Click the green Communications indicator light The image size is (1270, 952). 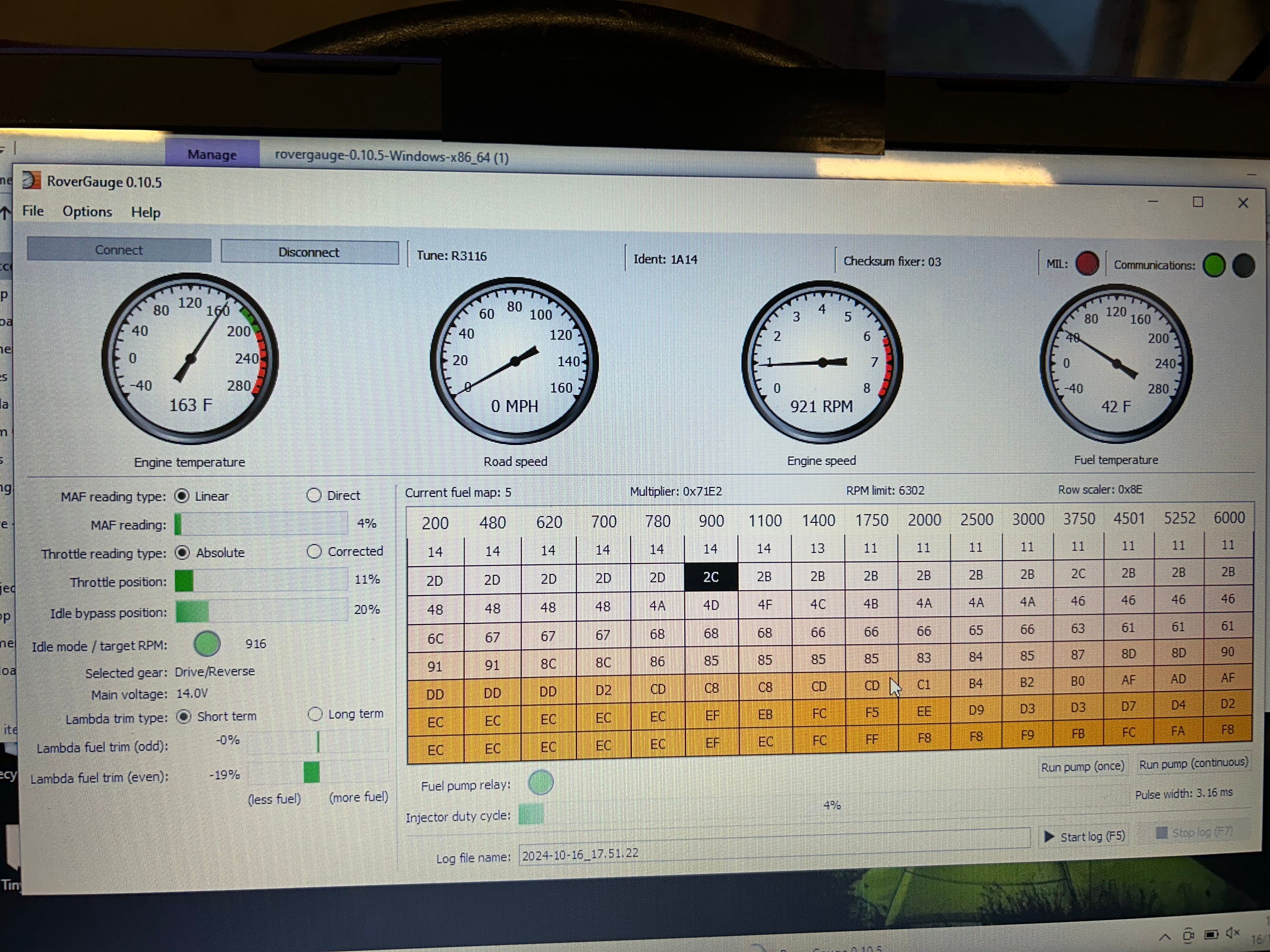click(1214, 266)
